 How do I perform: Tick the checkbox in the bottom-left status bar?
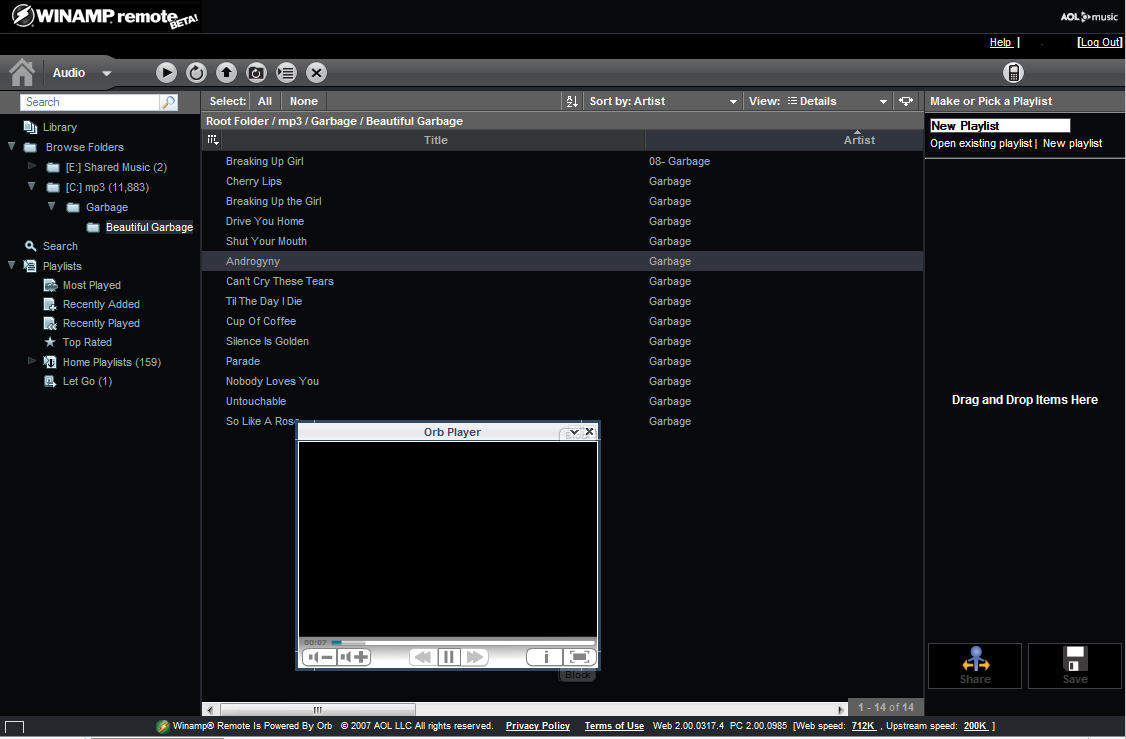14,725
